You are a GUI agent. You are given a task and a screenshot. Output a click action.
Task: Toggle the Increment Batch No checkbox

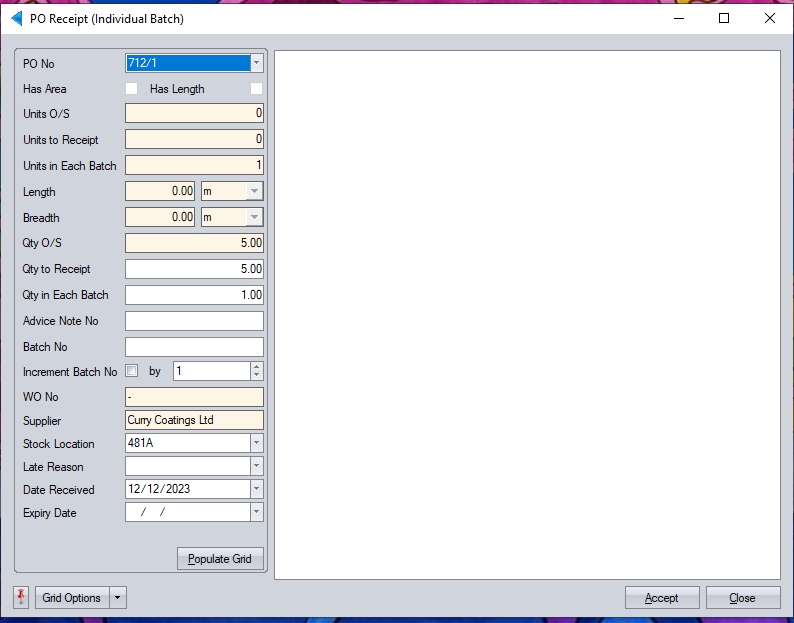(x=132, y=371)
